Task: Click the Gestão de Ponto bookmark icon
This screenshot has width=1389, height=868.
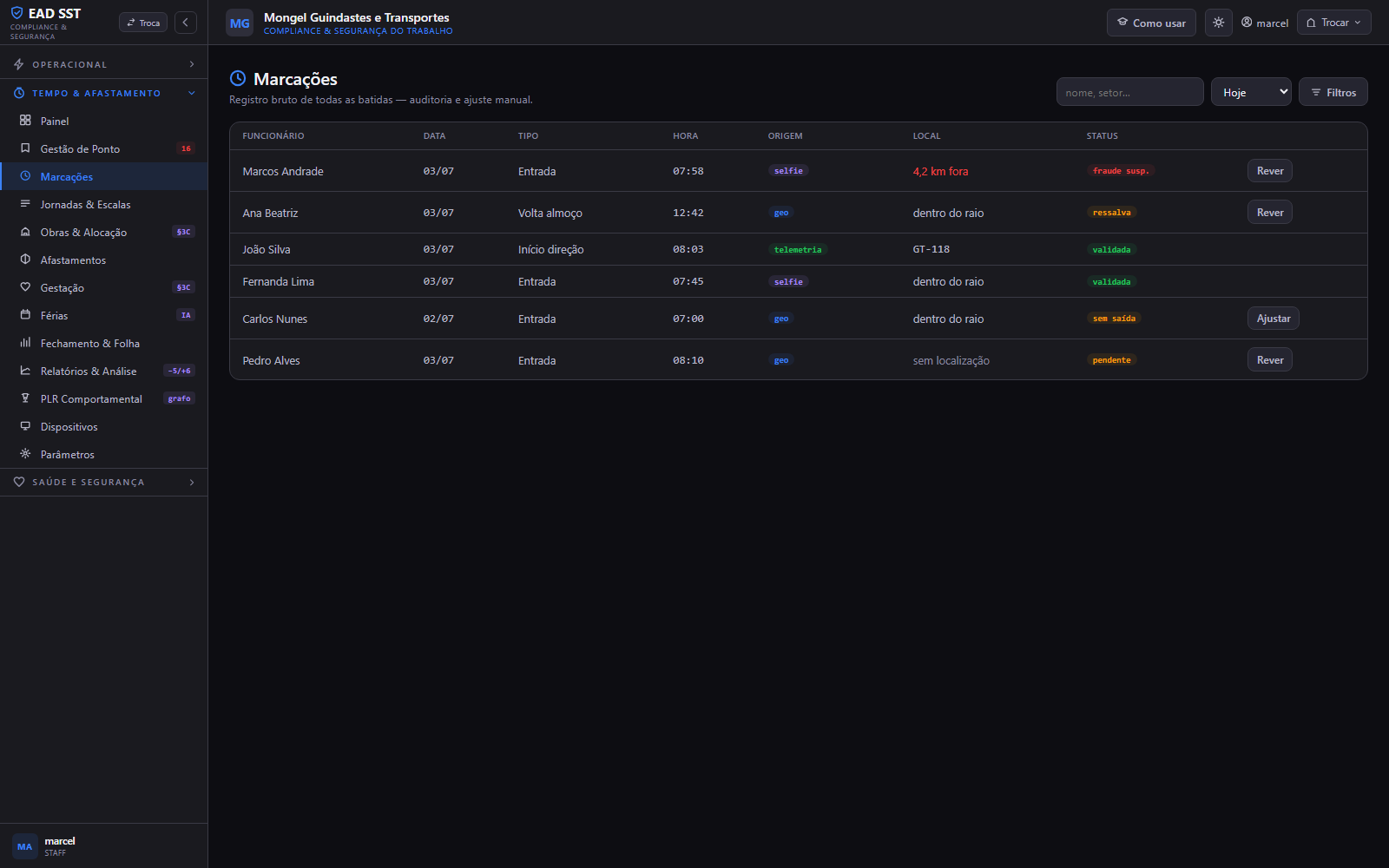Action: click(25, 148)
